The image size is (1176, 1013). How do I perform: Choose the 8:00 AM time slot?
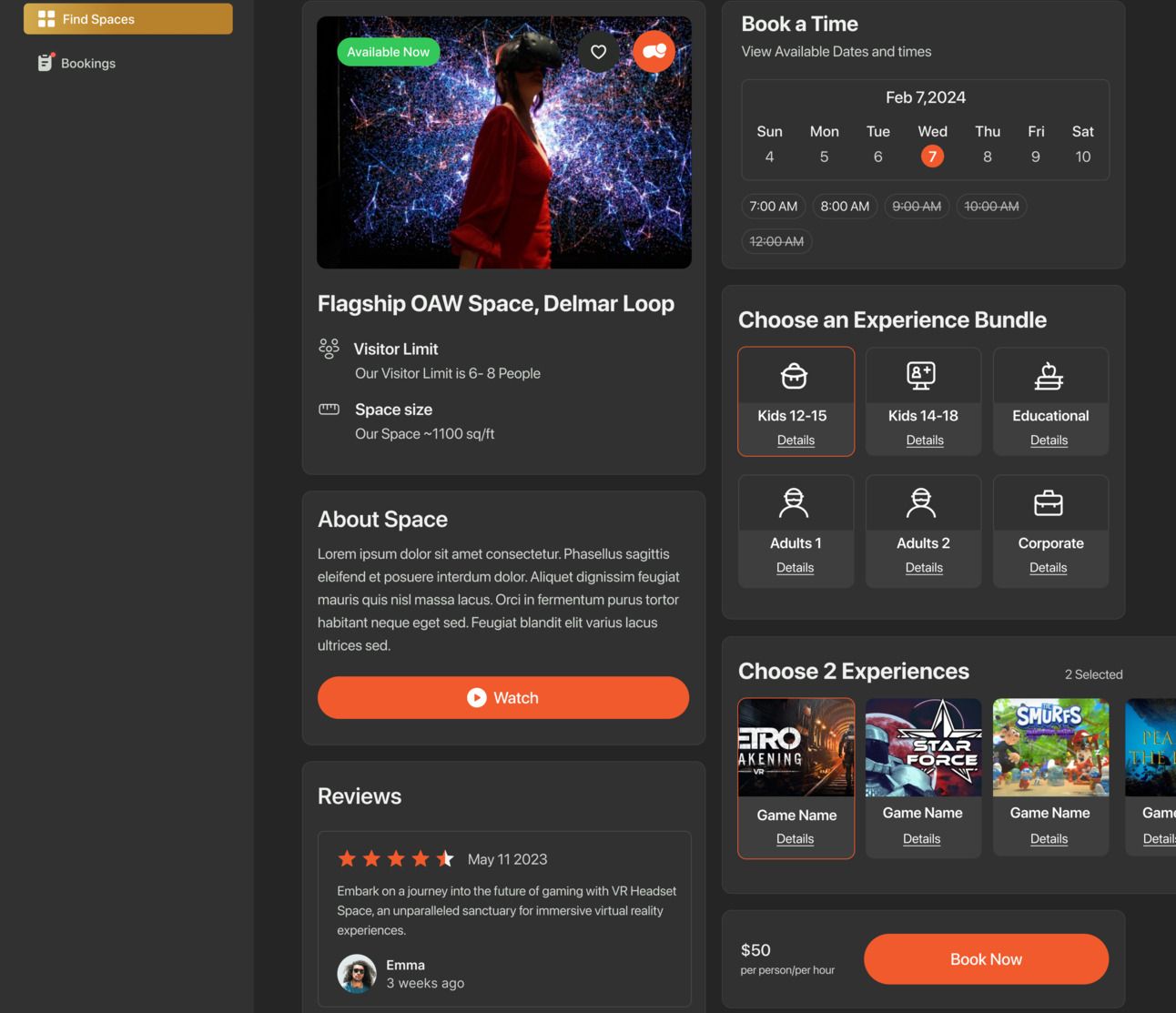pos(845,207)
